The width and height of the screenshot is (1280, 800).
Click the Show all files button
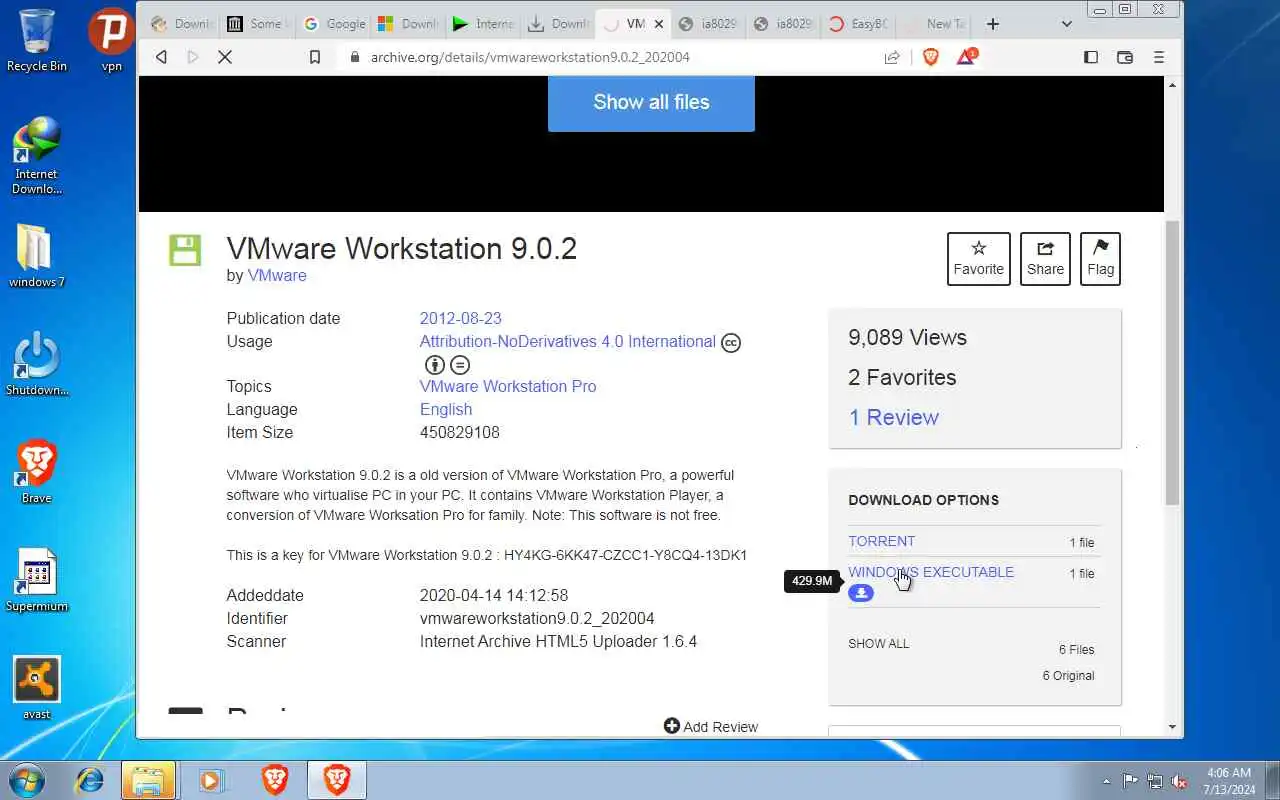tap(651, 102)
